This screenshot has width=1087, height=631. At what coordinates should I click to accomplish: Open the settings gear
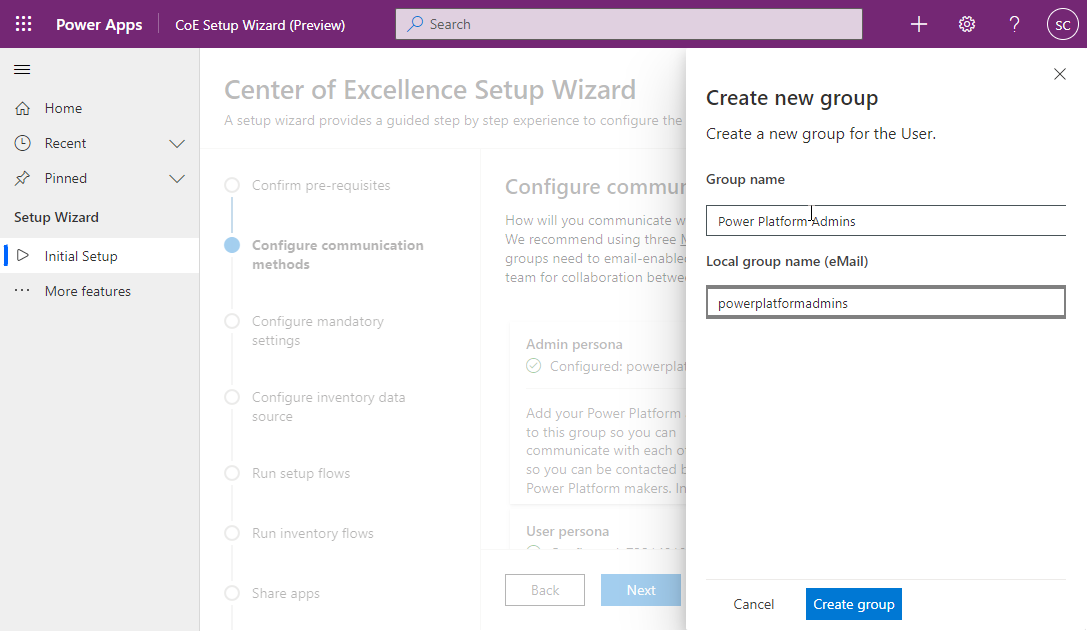coord(966,24)
